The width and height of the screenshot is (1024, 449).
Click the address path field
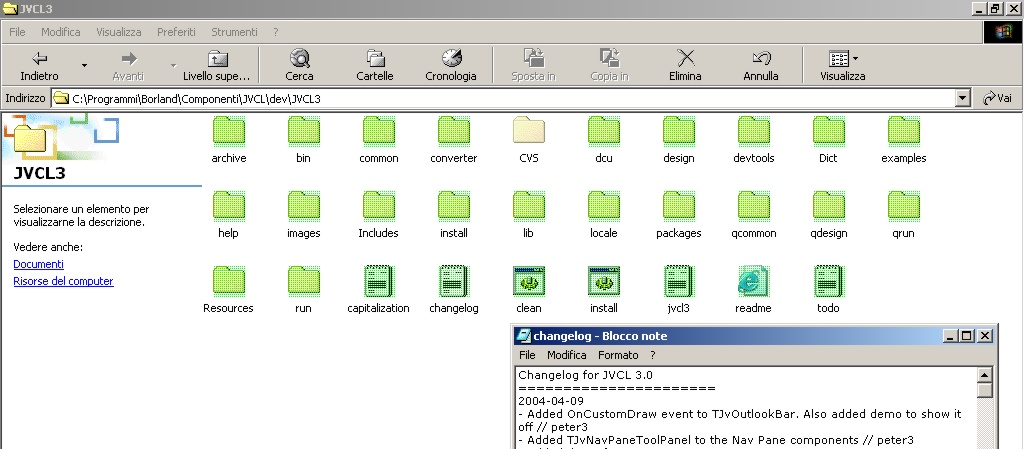pos(503,99)
